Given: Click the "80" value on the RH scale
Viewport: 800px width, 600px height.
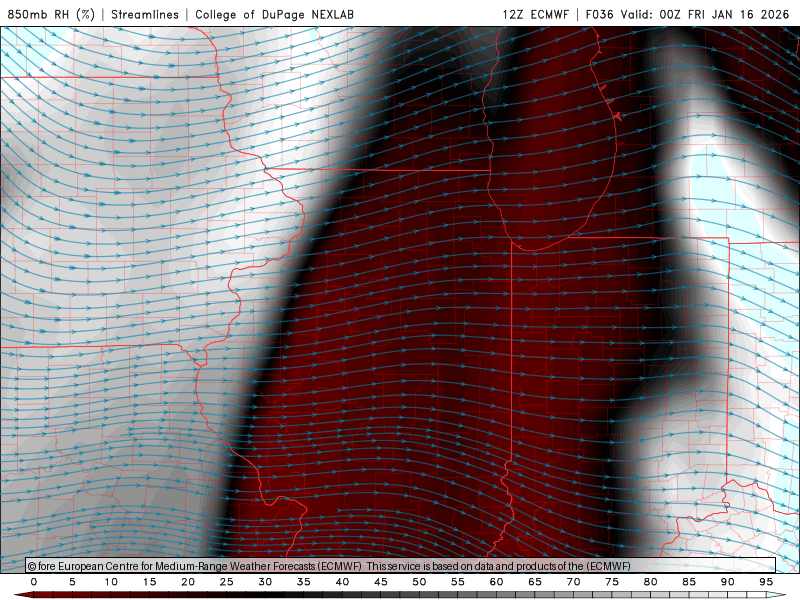Looking at the screenshot, I should [651, 582].
